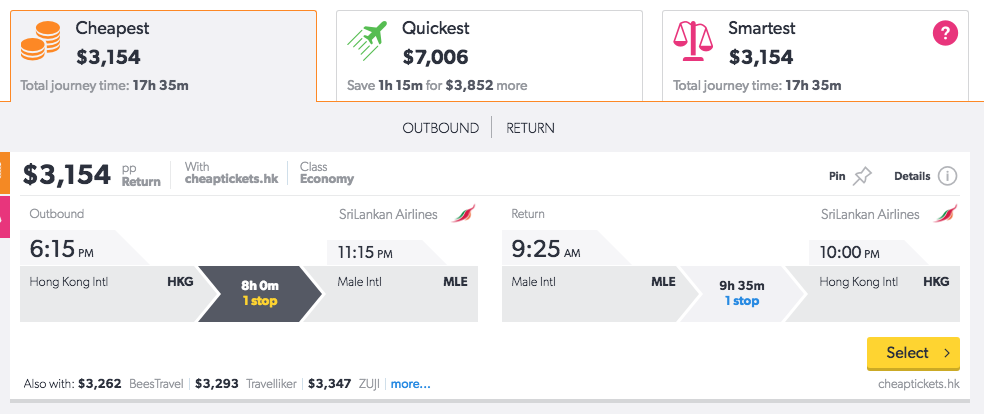Viewport: 984px width, 414px height.
Task: Open the pink question mark help icon
Action: point(945,33)
